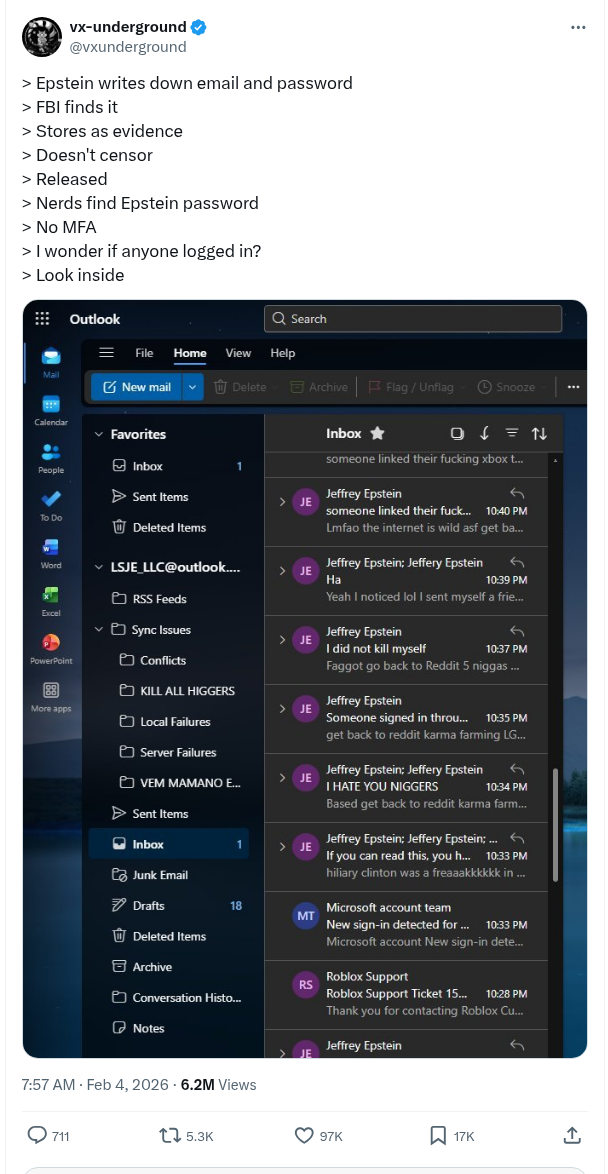Click the Outlook Search box

413,319
